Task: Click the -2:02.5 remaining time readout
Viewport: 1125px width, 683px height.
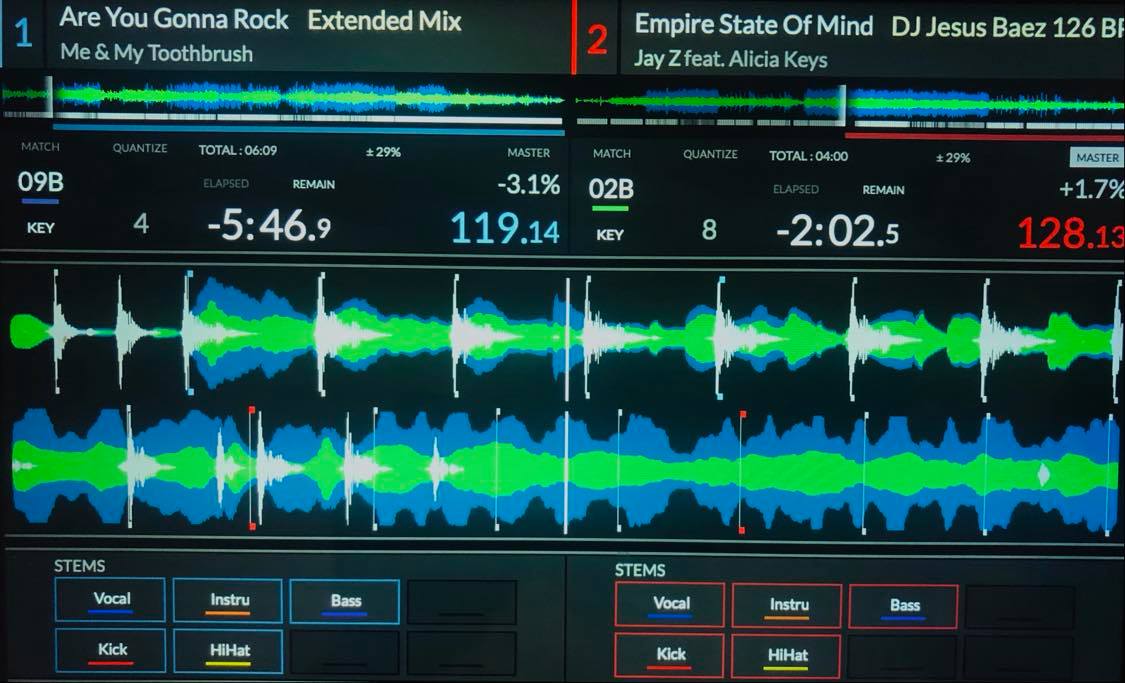Action: (837, 232)
